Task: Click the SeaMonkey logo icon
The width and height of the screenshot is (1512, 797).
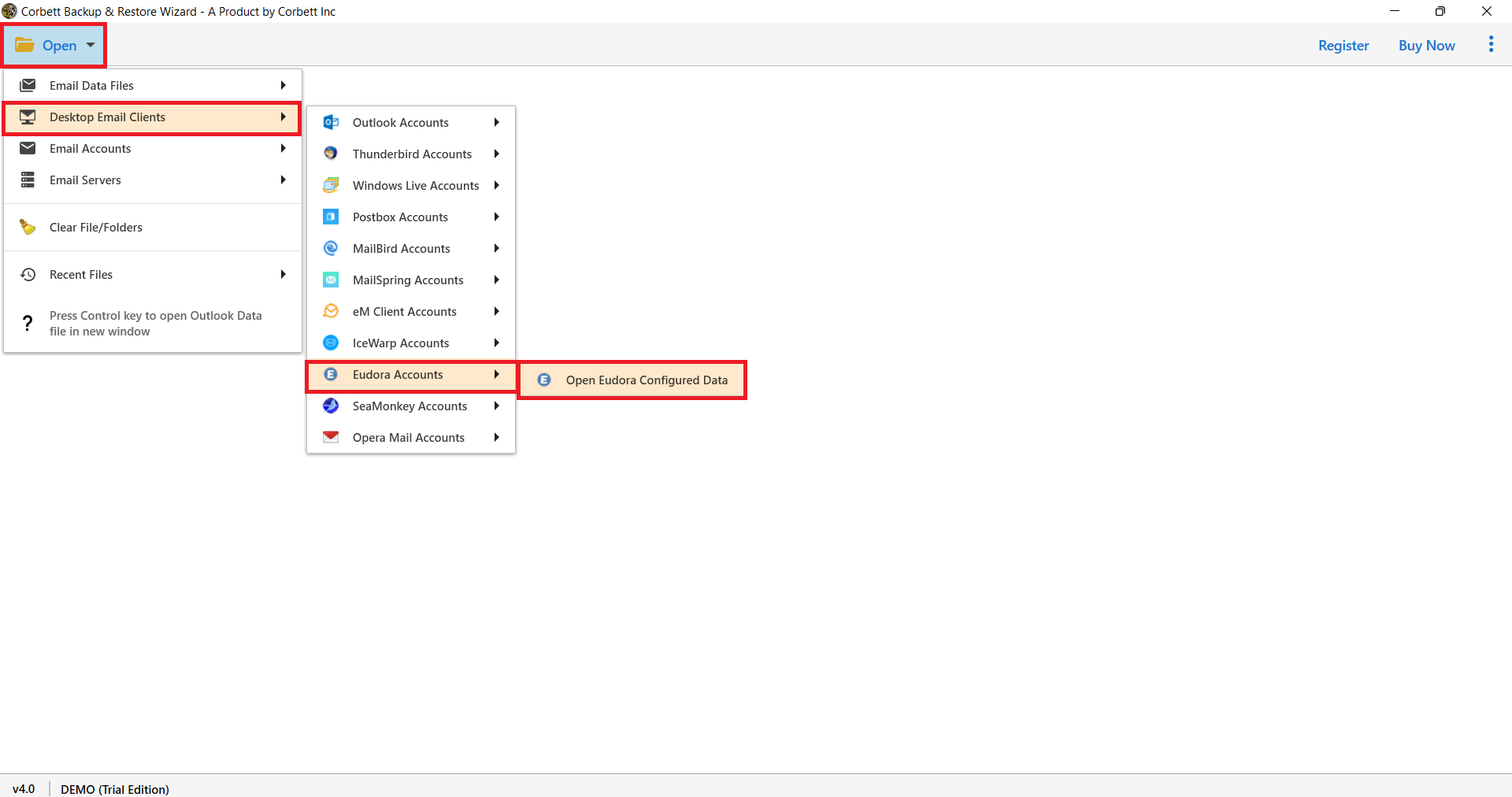Action: tap(331, 406)
